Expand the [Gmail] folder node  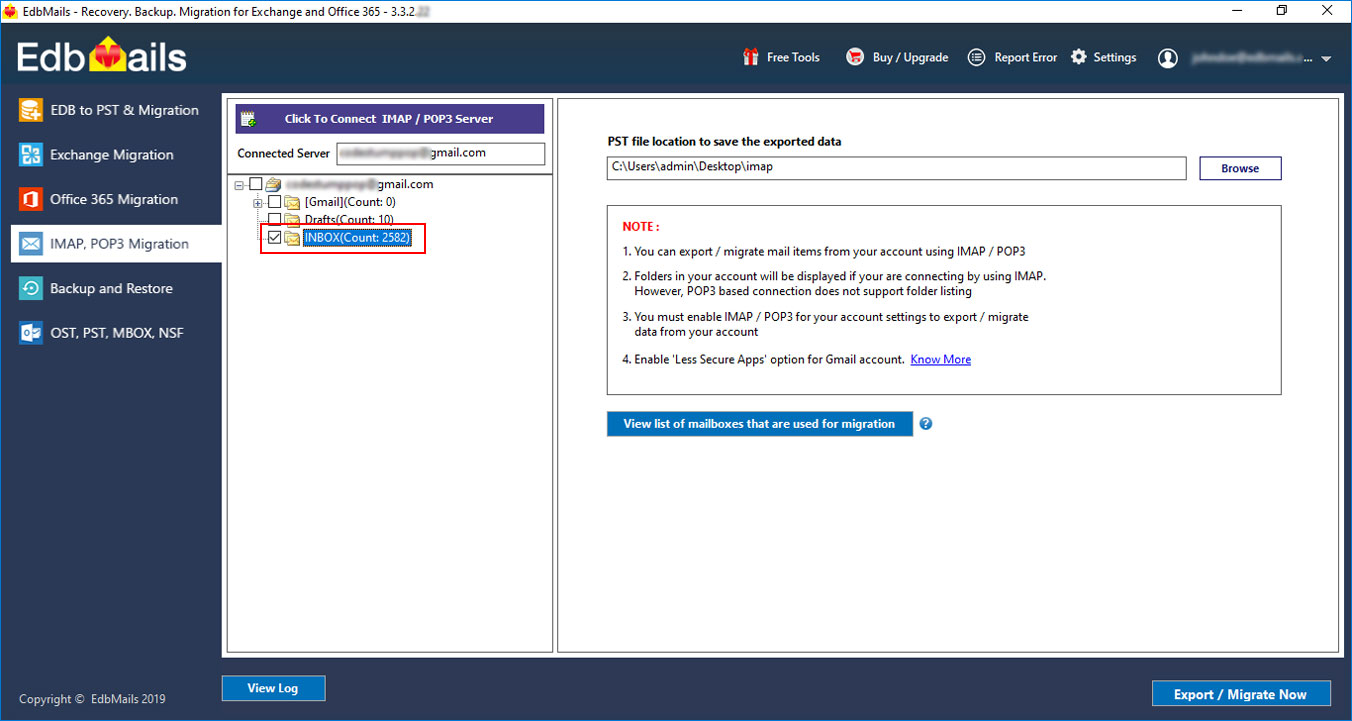point(258,202)
